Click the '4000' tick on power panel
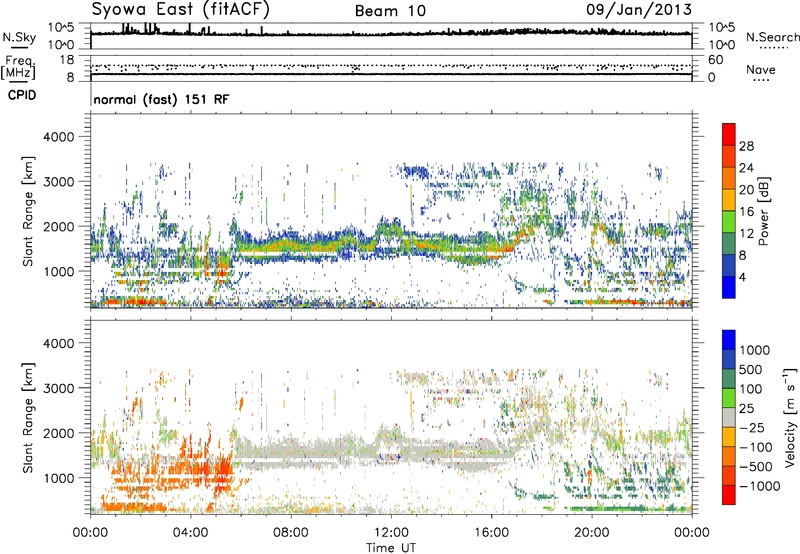Image resolution: width=800 pixels, height=554 pixels. coord(58,137)
